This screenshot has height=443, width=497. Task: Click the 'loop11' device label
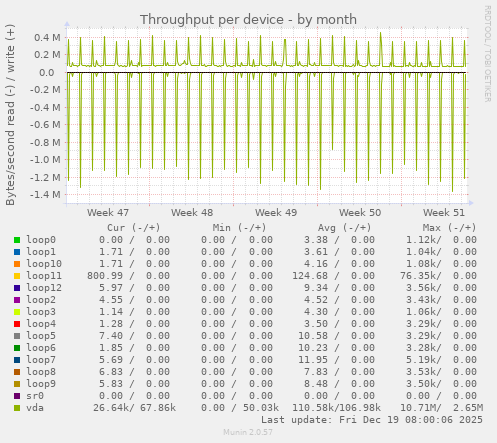coord(44,276)
